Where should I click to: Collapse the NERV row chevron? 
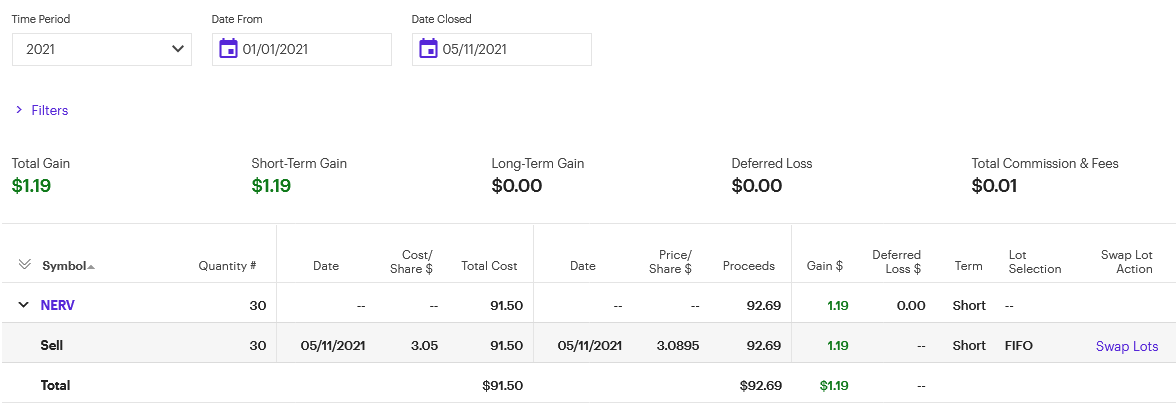click(x=24, y=305)
